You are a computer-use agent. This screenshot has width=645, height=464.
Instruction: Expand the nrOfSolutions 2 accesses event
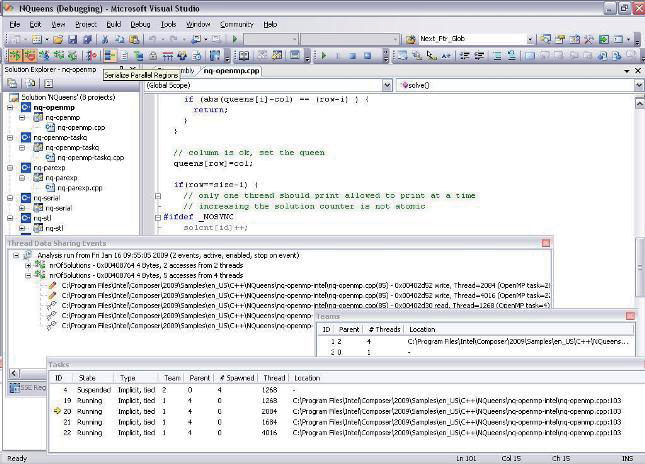pyautogui.click(x=28, y=265)
